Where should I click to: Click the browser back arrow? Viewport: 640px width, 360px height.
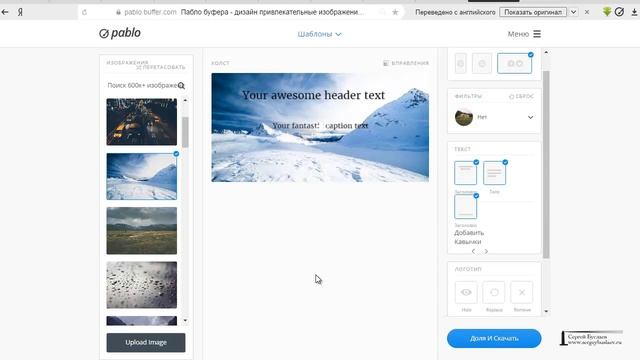pos(5,12)
